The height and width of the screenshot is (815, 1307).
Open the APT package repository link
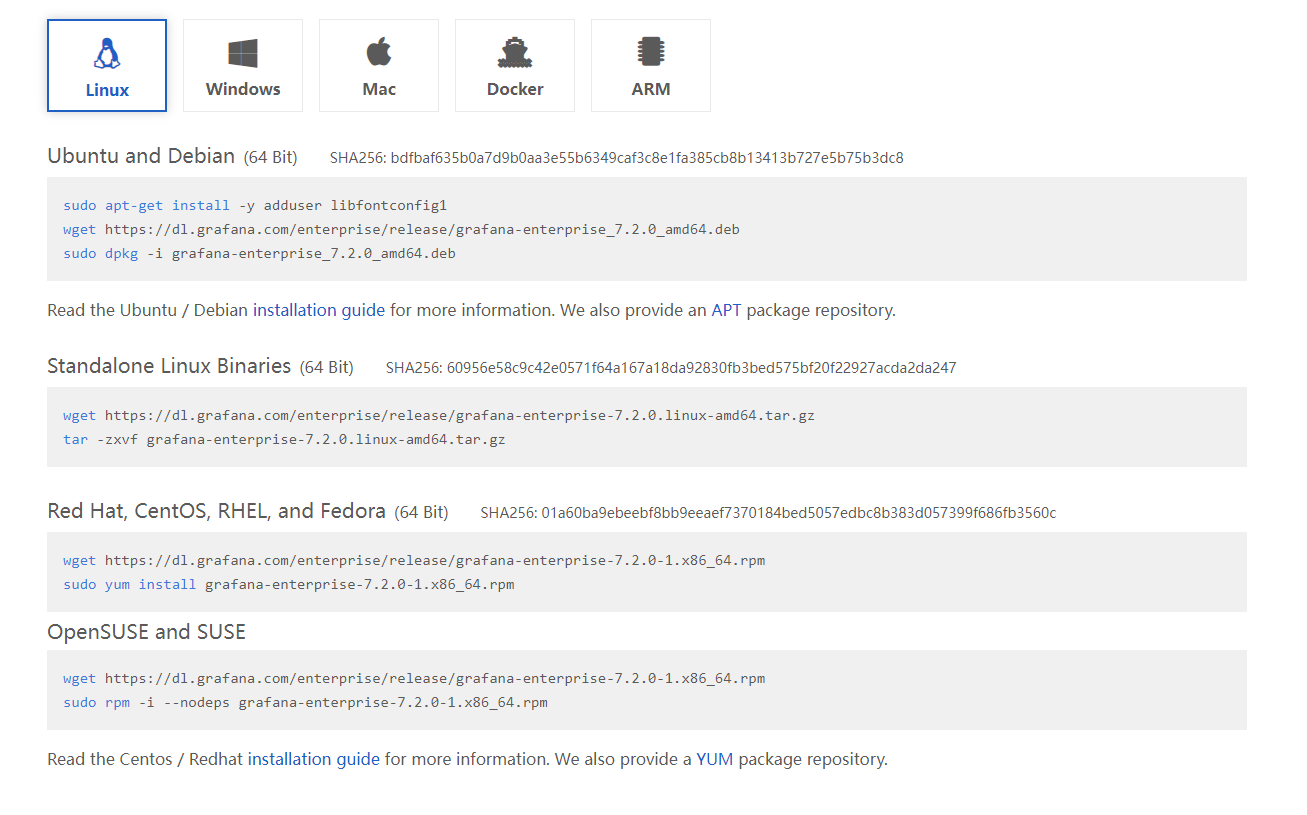(x=725, y=310)
